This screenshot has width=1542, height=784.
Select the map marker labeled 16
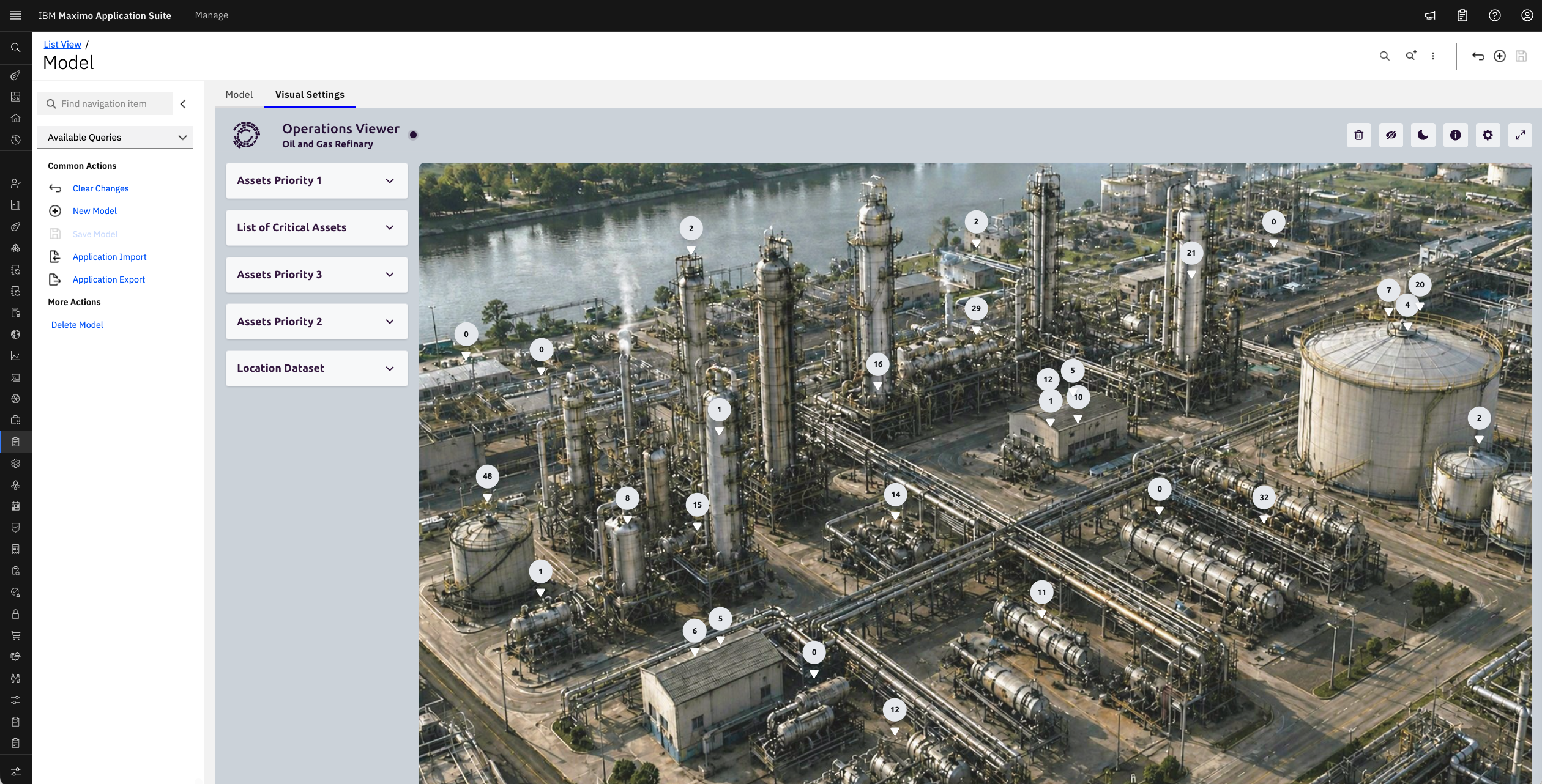pos(877,364)
